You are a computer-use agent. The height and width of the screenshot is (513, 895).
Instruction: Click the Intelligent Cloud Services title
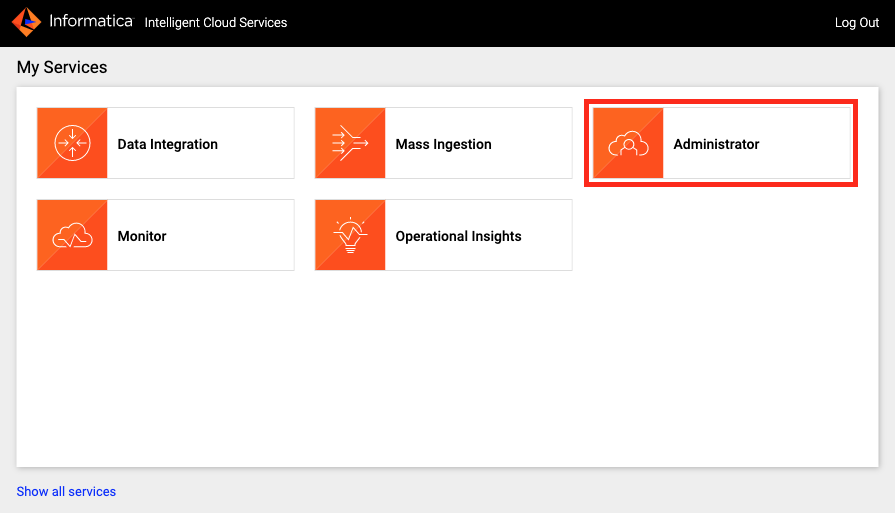point(215,23)
